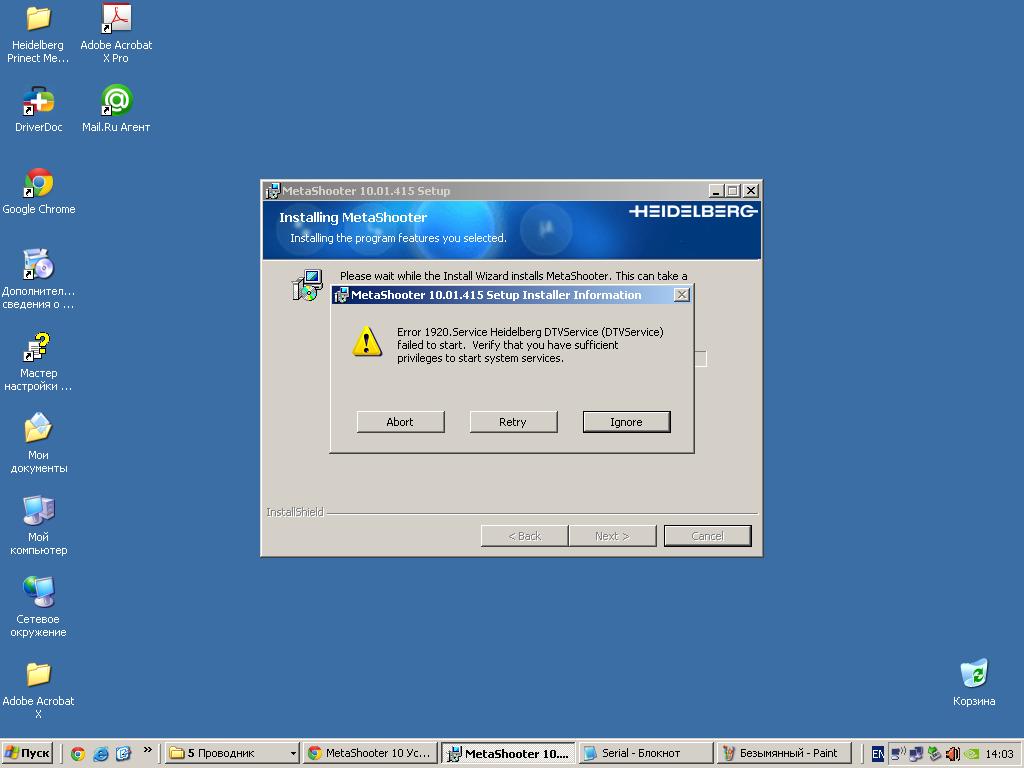
Task: Click the Abort button in error dialog
Action: point(400,422)
